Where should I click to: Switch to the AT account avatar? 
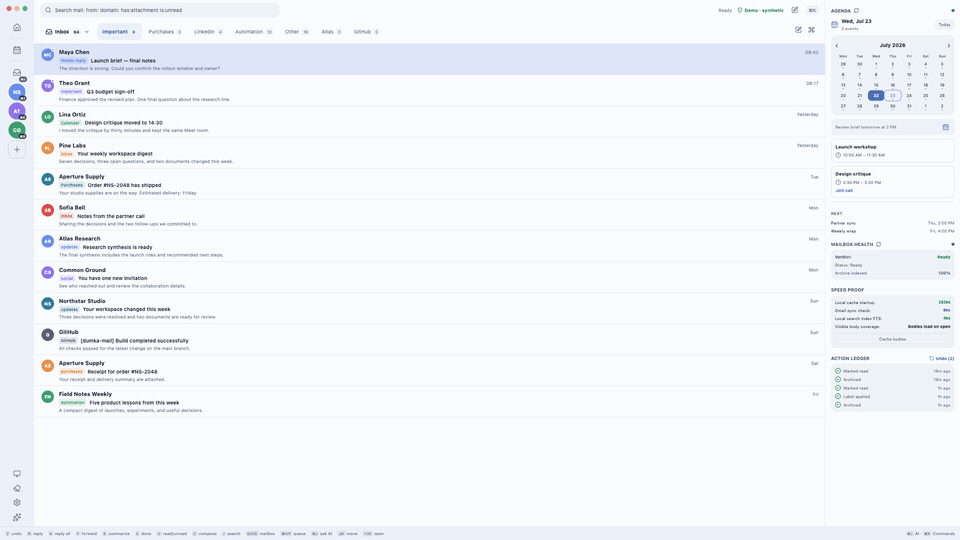17,111
